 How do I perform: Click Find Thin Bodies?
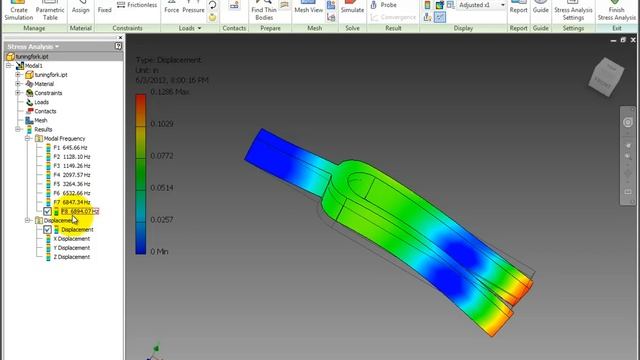tap(264, 10)
